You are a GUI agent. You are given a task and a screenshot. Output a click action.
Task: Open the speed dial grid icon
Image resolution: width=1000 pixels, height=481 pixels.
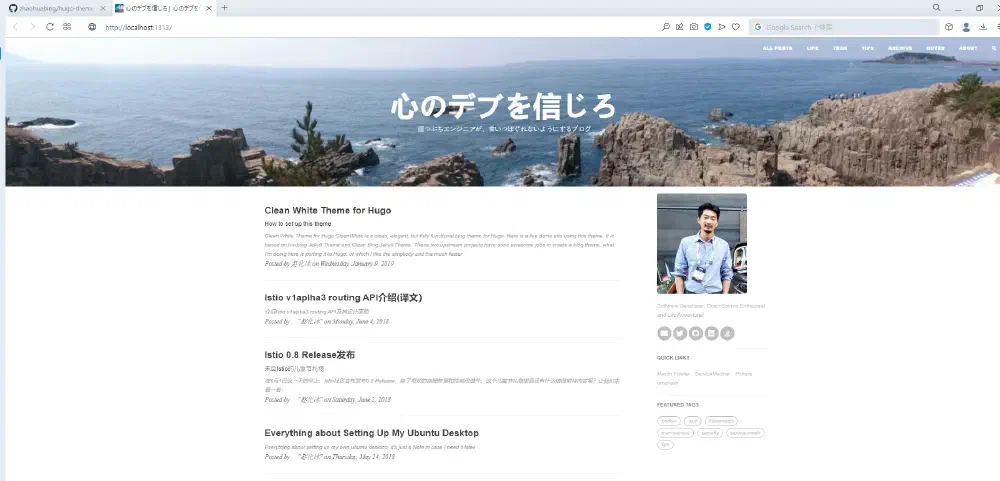(67, 27)
